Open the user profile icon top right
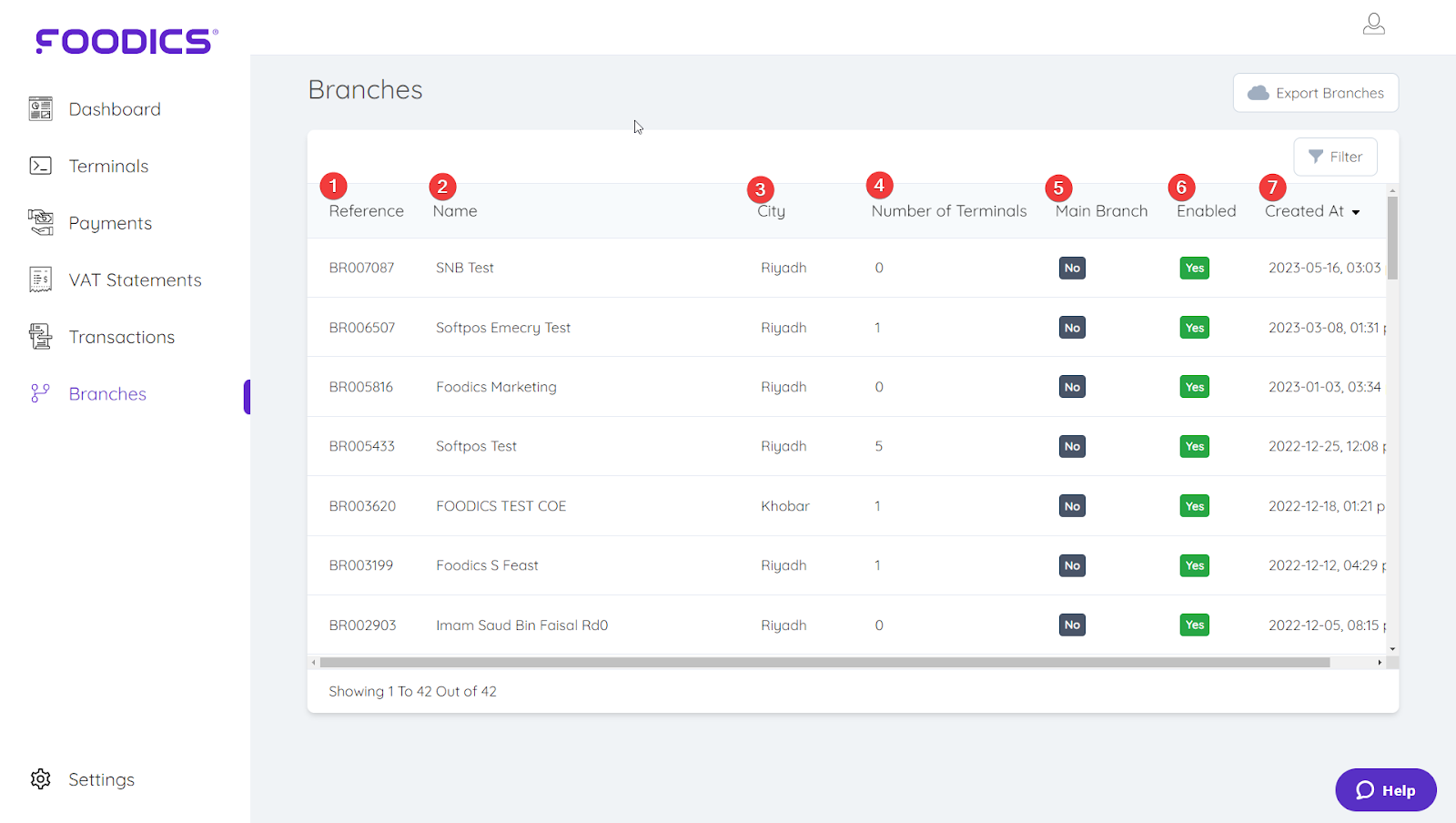Screen dimensions: 1456x823 pyautogui.click(x=1373, y=23)
